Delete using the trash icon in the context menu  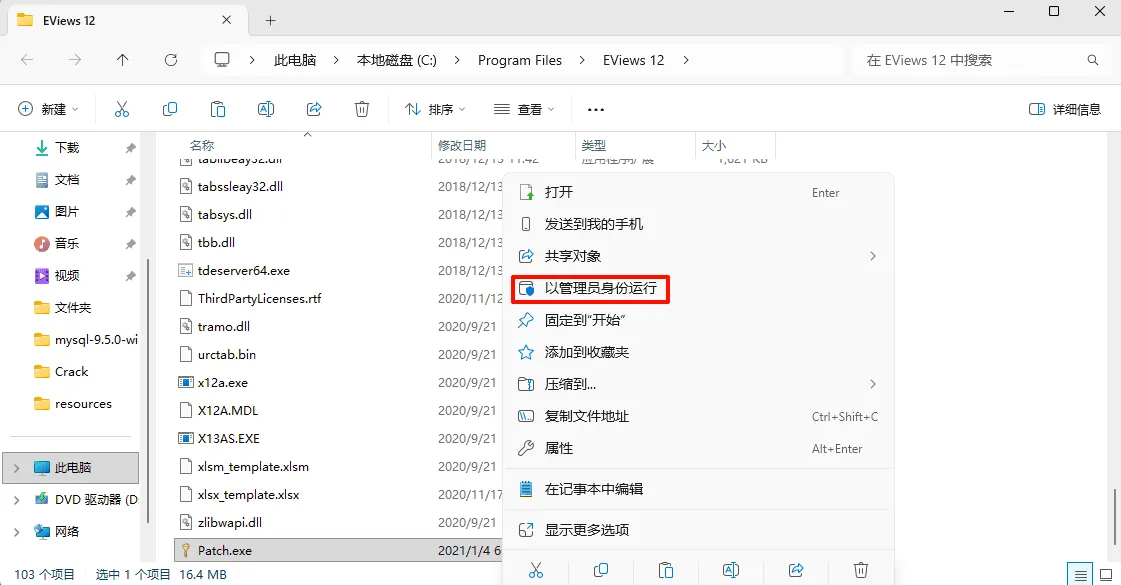861,570
